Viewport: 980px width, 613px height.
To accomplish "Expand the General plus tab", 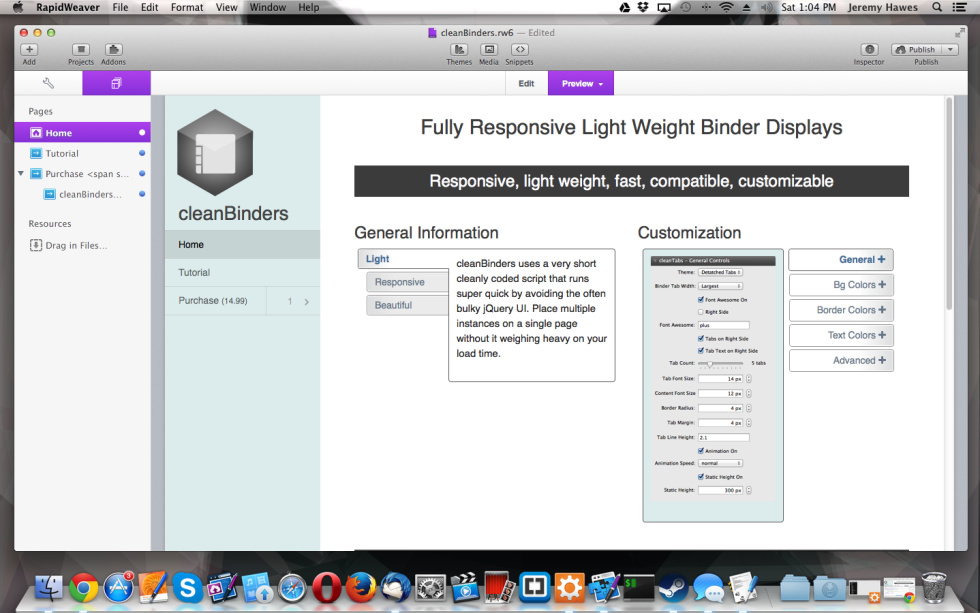I will click(841, 259).
